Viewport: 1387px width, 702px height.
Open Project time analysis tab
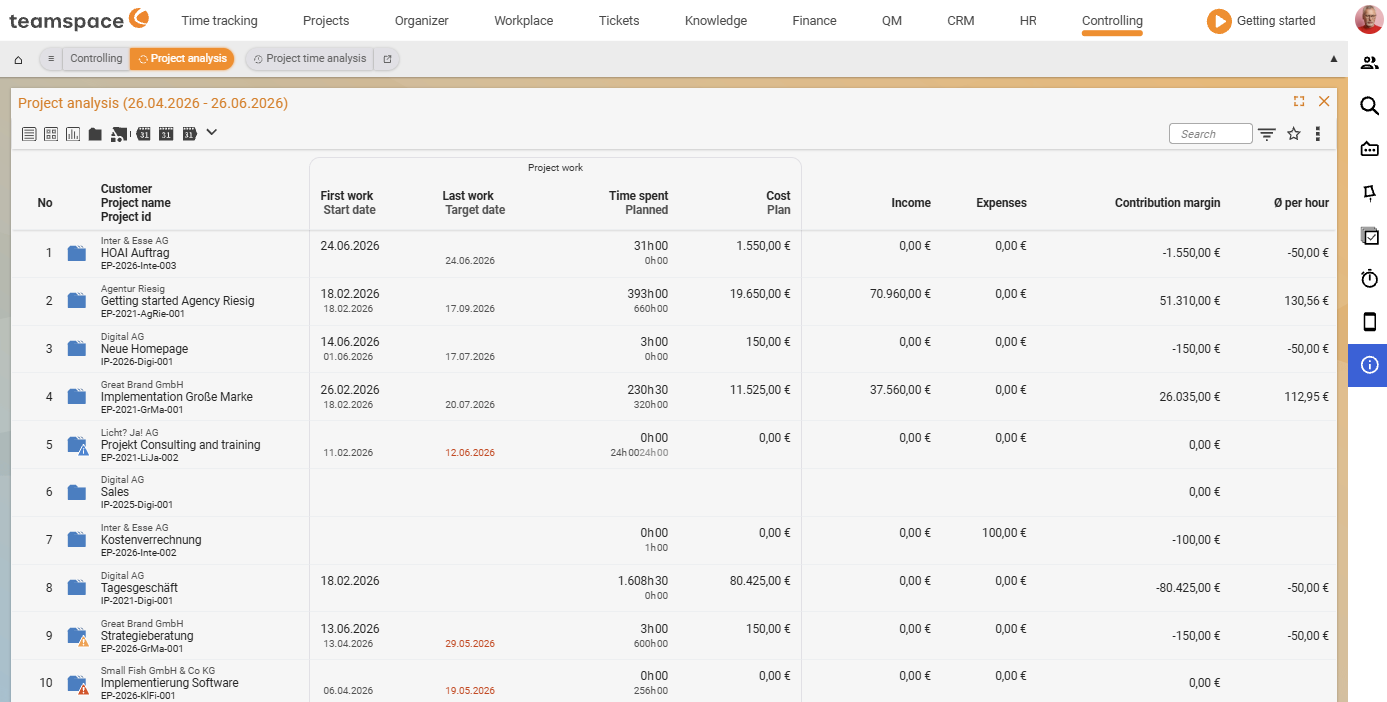point(309,59)
